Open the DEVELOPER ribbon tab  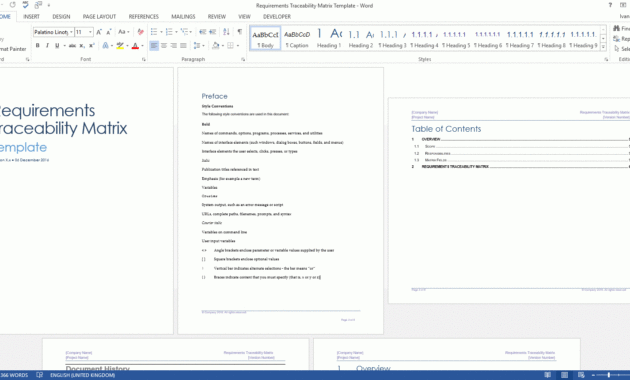[276, 16]
